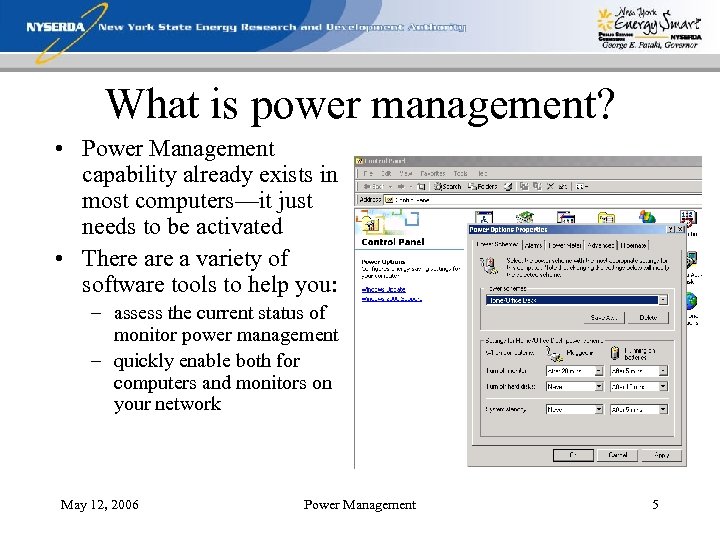Switch to the Alarms tab
This screenshot has width=720, height=540.
(x=533, y=245)
